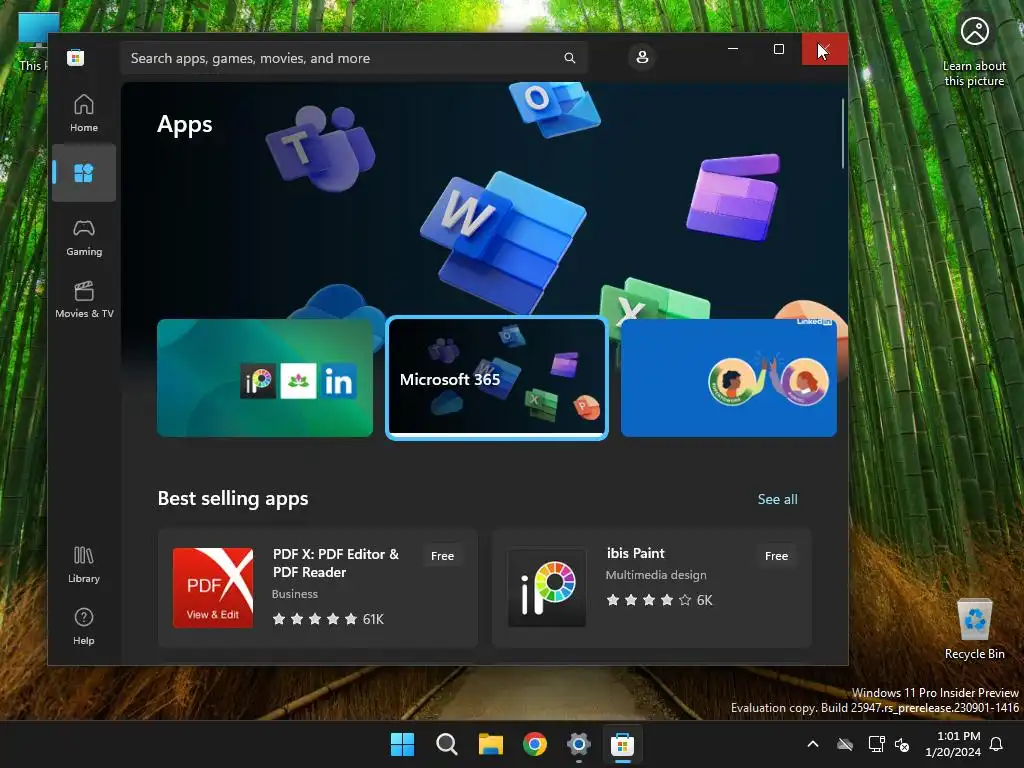Click the OneDrive cloud tray icon

pos(845,744)
